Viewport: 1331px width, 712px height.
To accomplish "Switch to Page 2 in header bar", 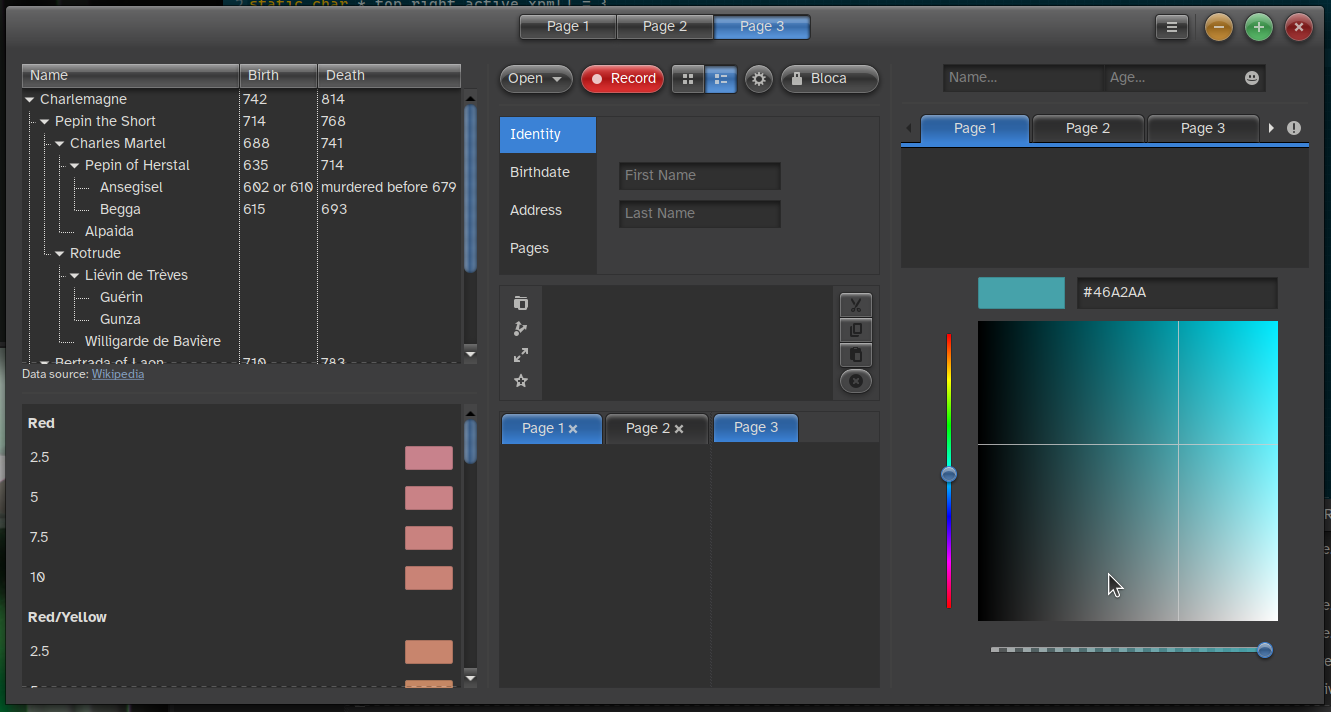I will (665, 27).
